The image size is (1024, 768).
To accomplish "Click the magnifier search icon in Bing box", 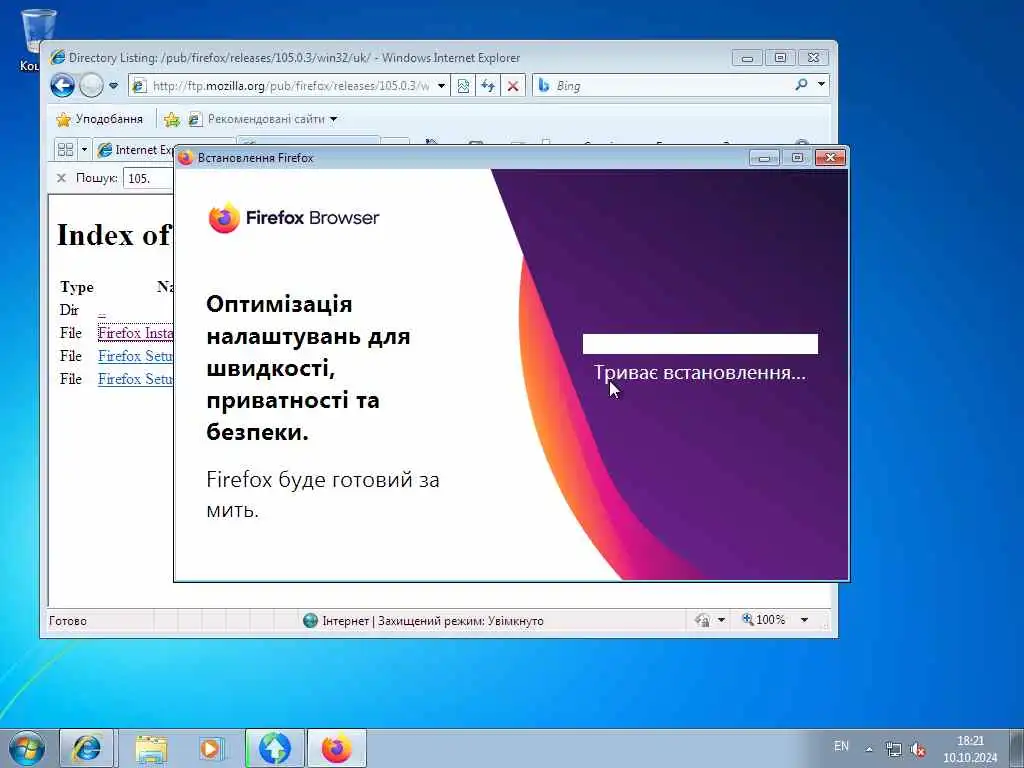I will pyautogui.click(x=801, y=84).
